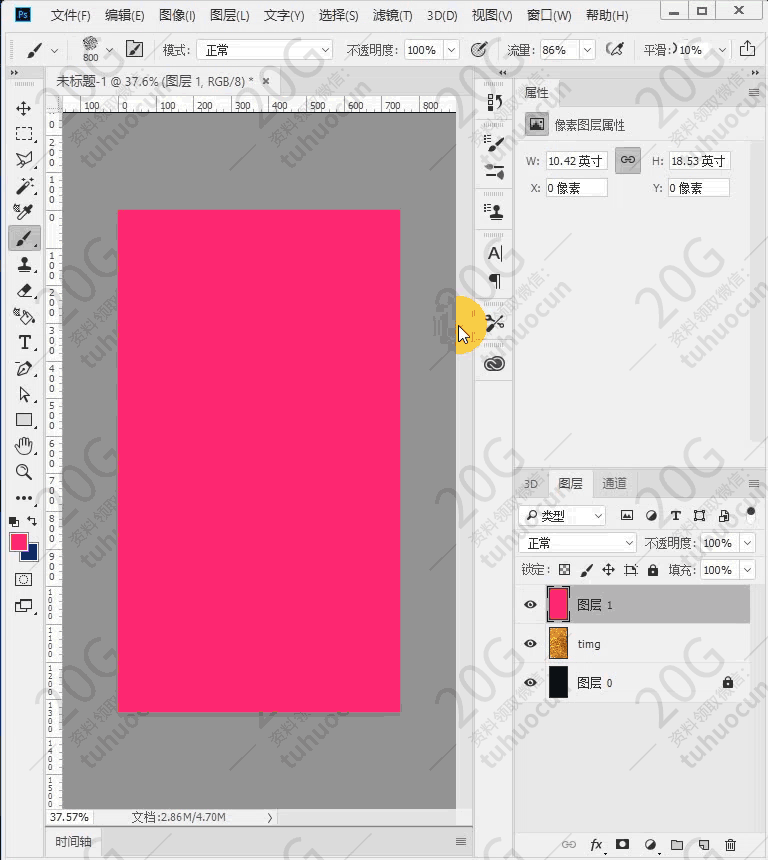Select the Move tool
768x860 pixels.
tap(24, 108)
